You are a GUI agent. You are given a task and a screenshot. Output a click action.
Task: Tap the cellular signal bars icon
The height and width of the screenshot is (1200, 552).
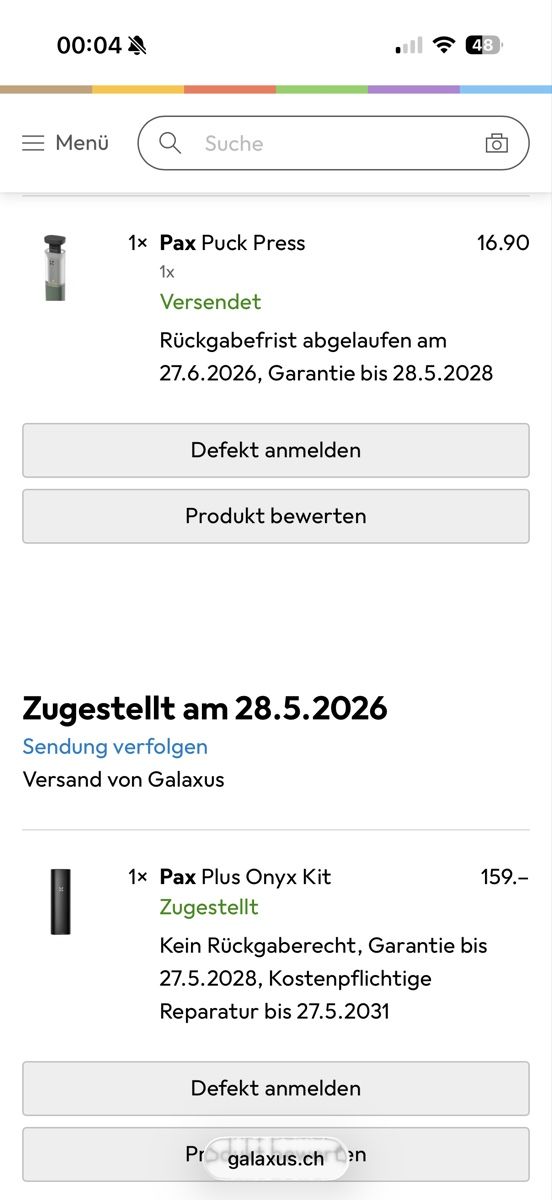[409, 46]
